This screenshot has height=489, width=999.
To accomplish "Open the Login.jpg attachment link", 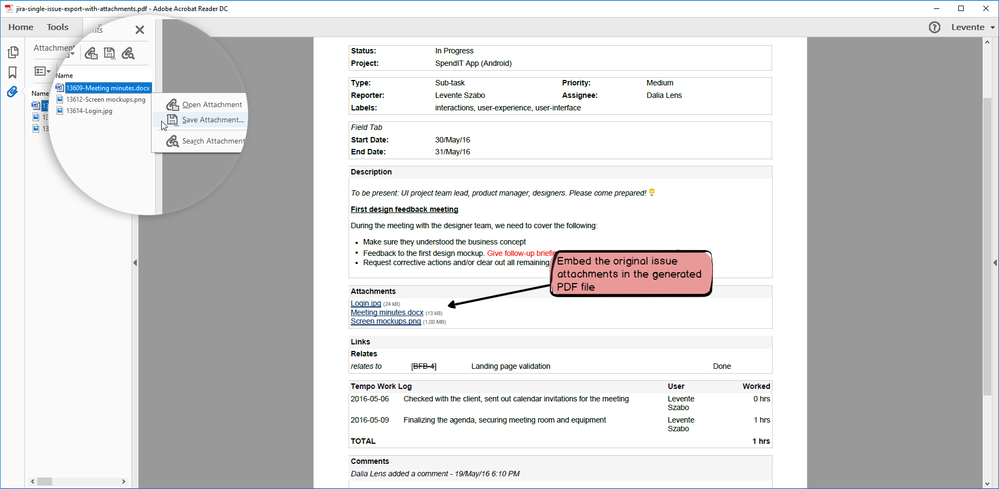I will [366, 304].
